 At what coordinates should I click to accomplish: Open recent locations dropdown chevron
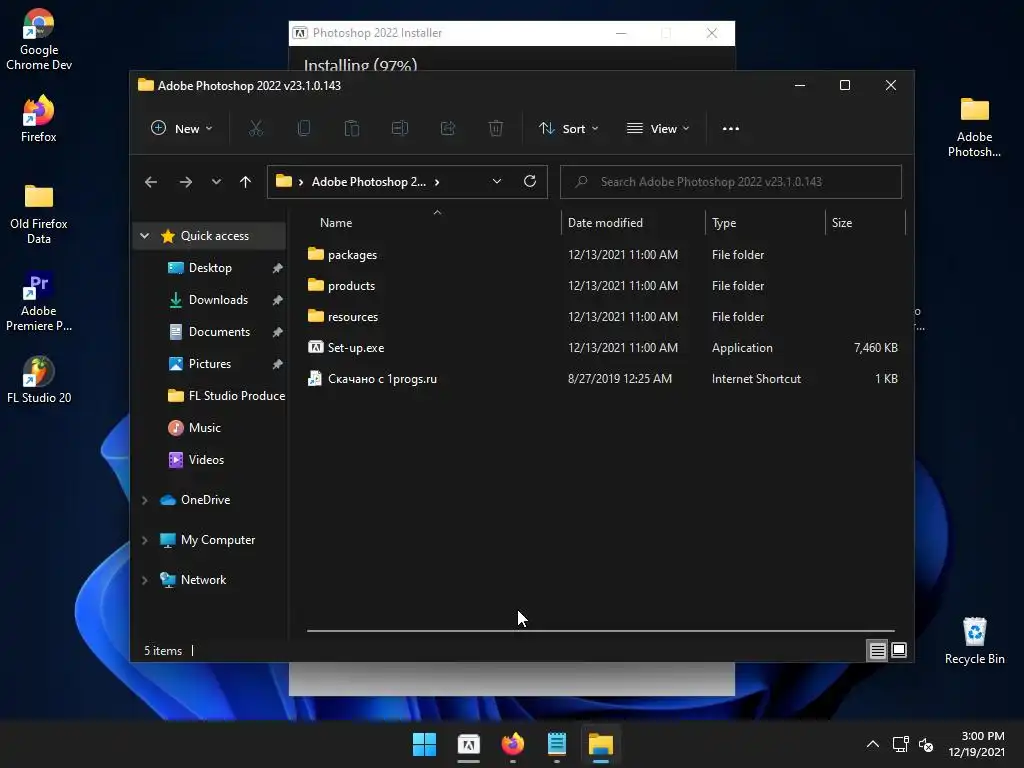click(x=216, y=182)
